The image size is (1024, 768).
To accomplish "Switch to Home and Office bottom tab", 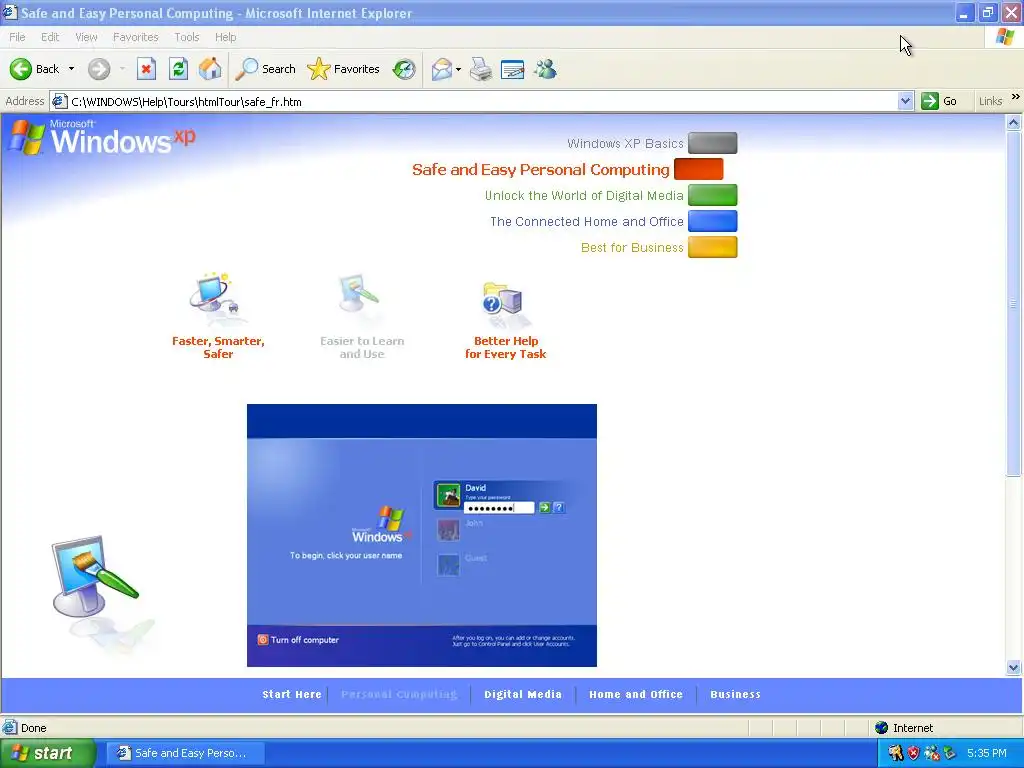I will point(635,694).
